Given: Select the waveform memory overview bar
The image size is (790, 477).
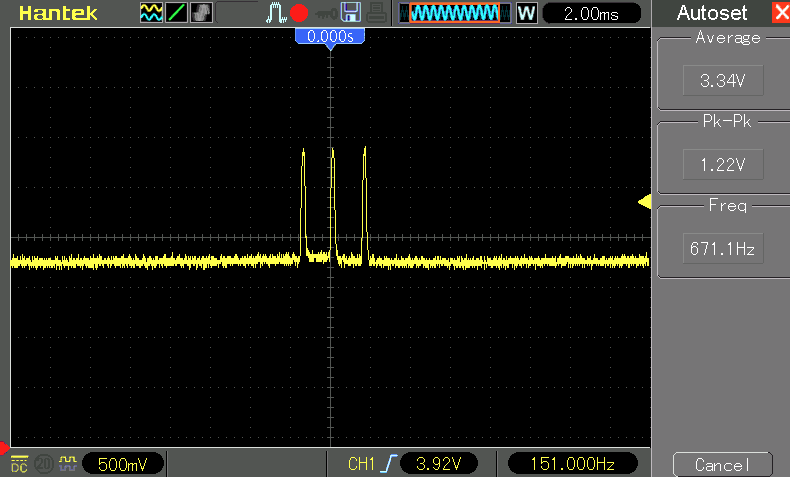Looking at the screenshot, I should [454, 13].
